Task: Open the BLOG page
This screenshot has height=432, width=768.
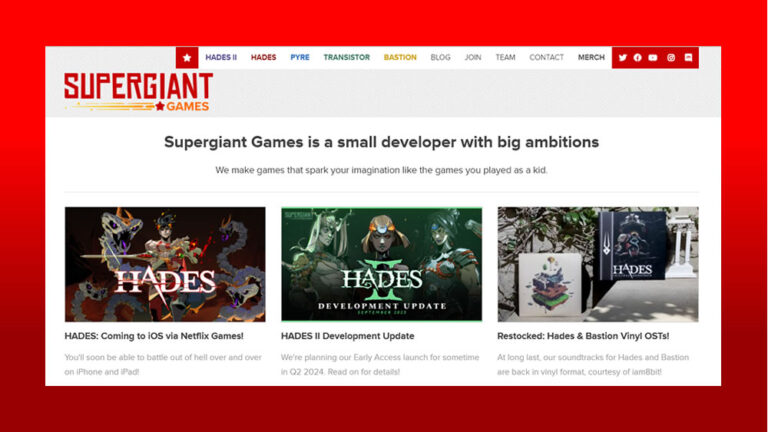Action: [440, 57]
